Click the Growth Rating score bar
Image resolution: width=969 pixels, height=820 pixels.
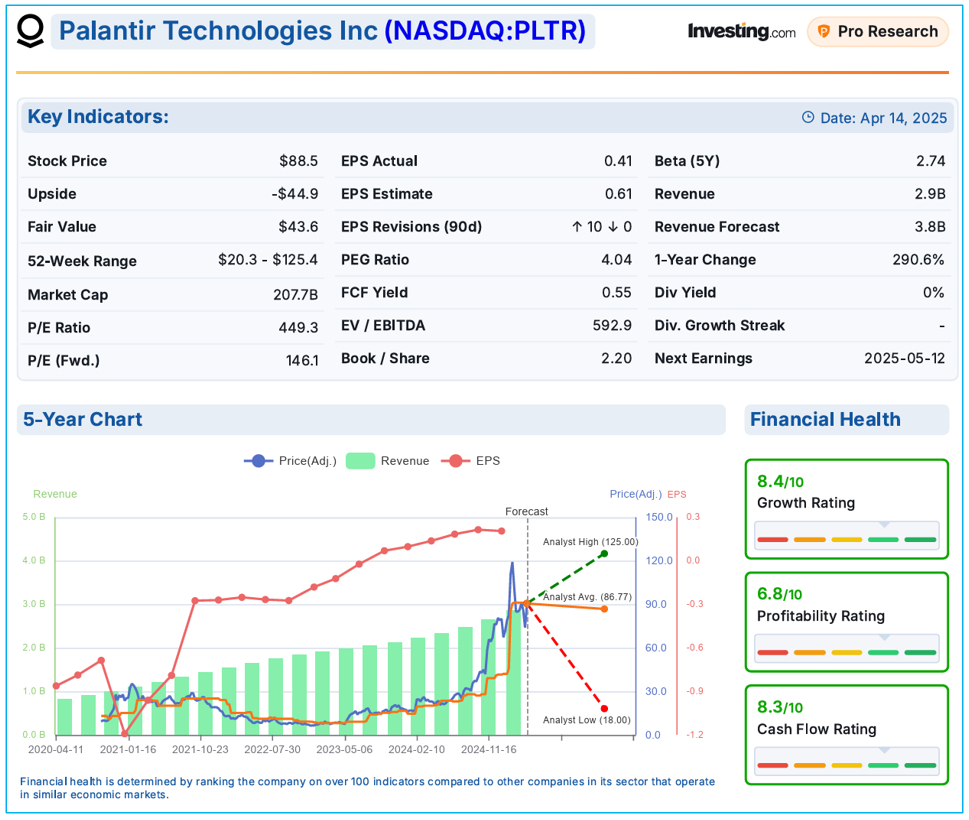pyautogui.click(x=847, y=536)
